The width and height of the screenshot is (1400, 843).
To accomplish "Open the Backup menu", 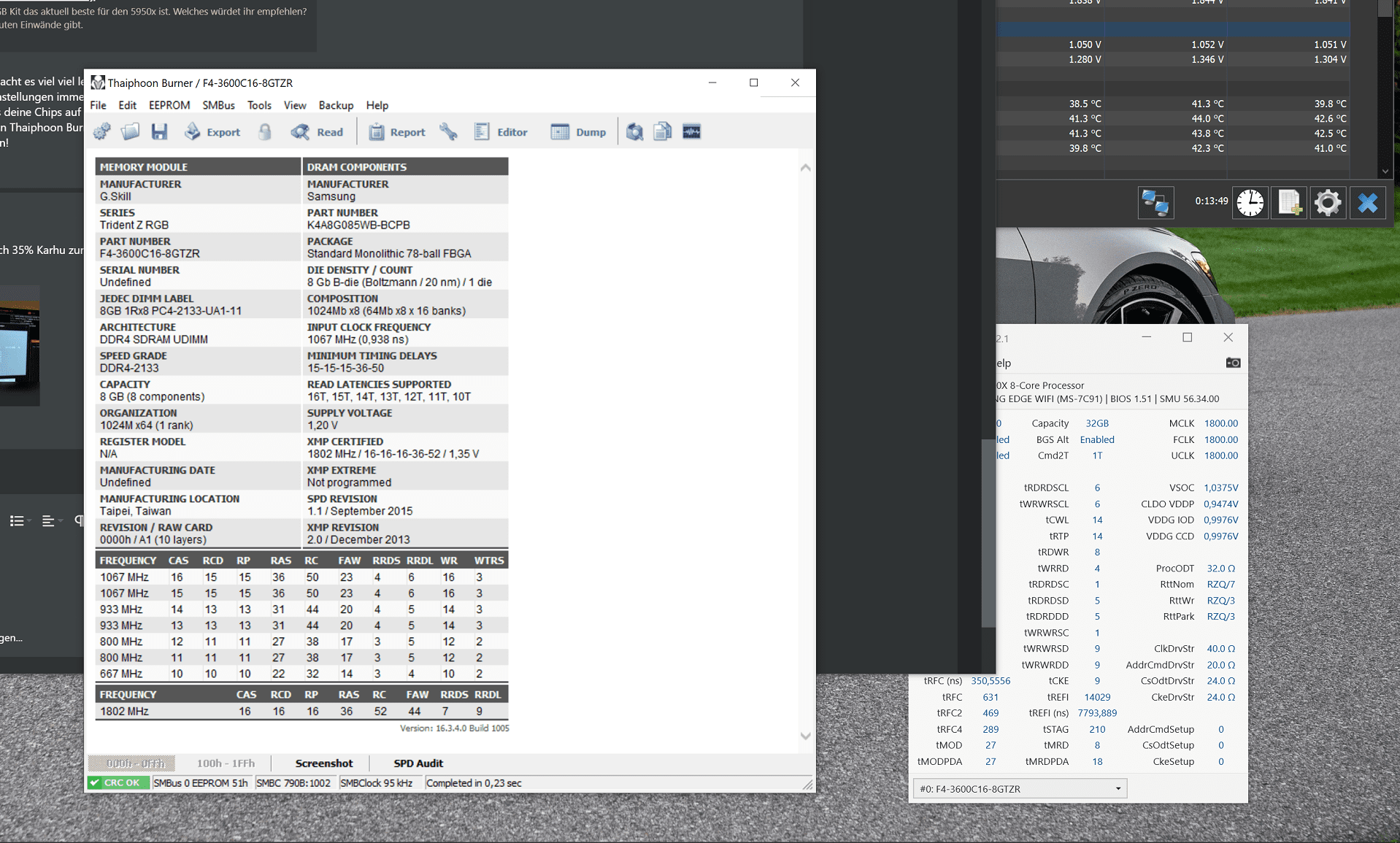I will [x=336, y=105].
